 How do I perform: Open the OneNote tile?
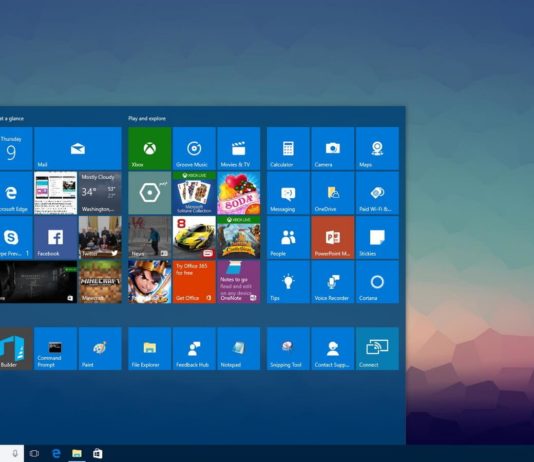(x=239, y=282)
